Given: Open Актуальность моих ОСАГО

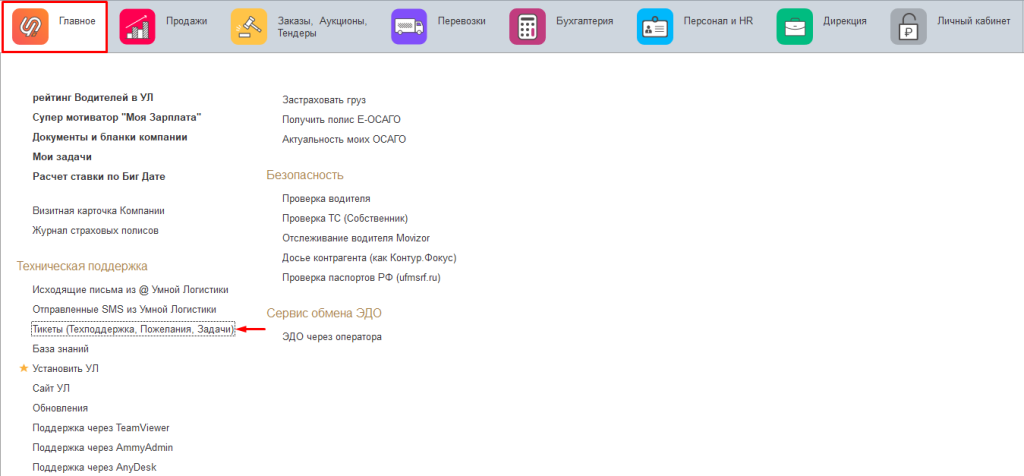Looking at the screenshot, I should click(344, 139).
